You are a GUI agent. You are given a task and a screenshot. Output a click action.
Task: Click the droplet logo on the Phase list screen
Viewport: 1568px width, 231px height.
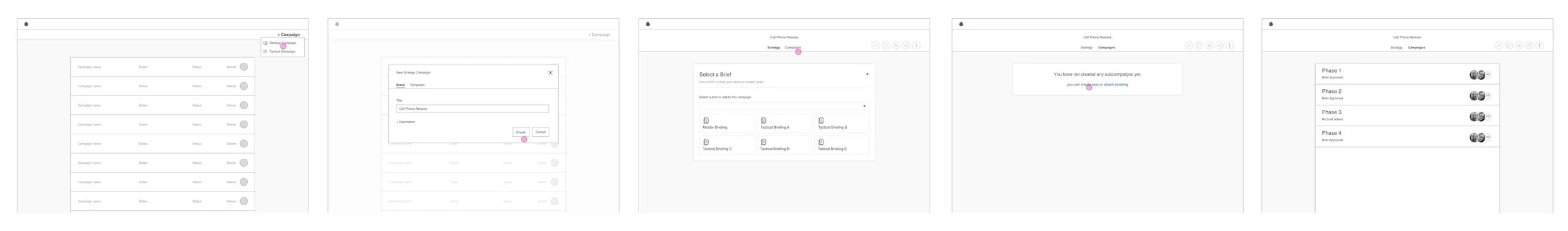point(1271,24)
